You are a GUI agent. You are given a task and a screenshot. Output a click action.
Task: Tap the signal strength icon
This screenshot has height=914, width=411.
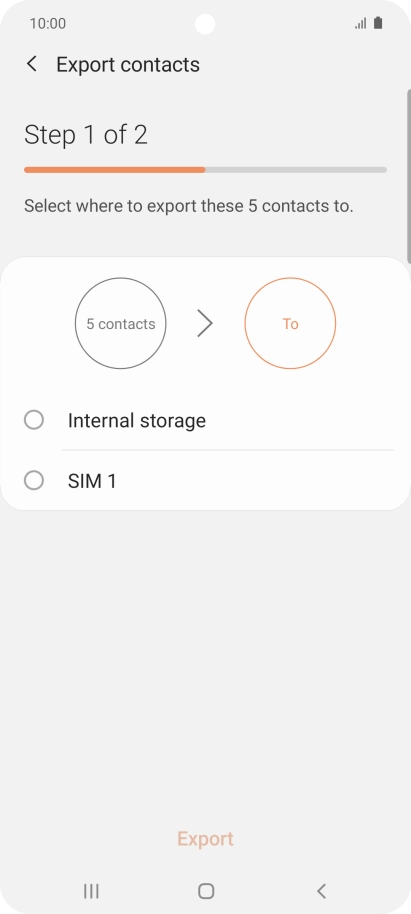point(361,23)
